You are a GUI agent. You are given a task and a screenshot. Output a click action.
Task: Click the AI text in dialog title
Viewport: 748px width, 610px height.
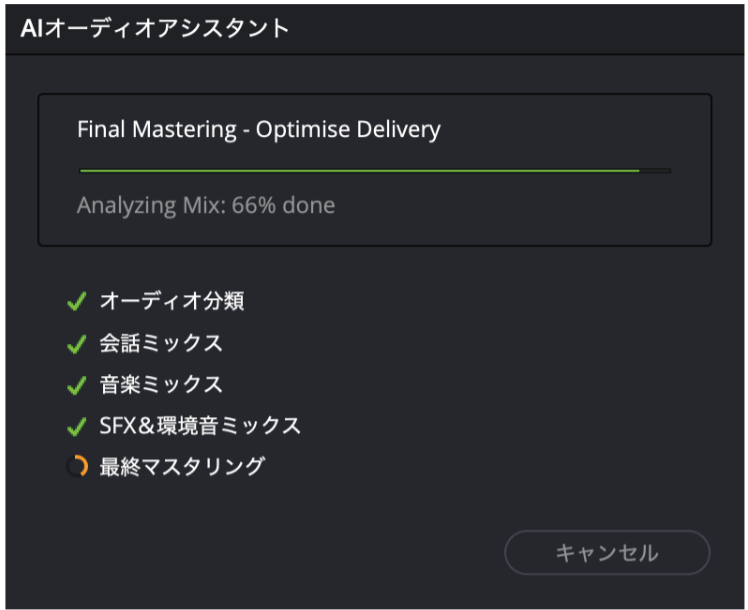[x=31, y=27]
